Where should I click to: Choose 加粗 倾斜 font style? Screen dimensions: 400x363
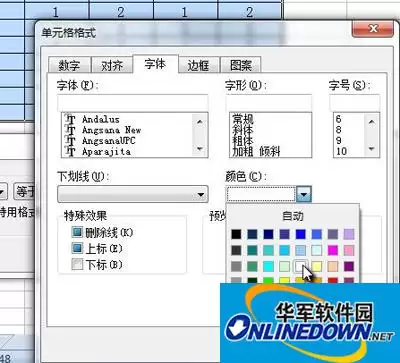point(256,152)
